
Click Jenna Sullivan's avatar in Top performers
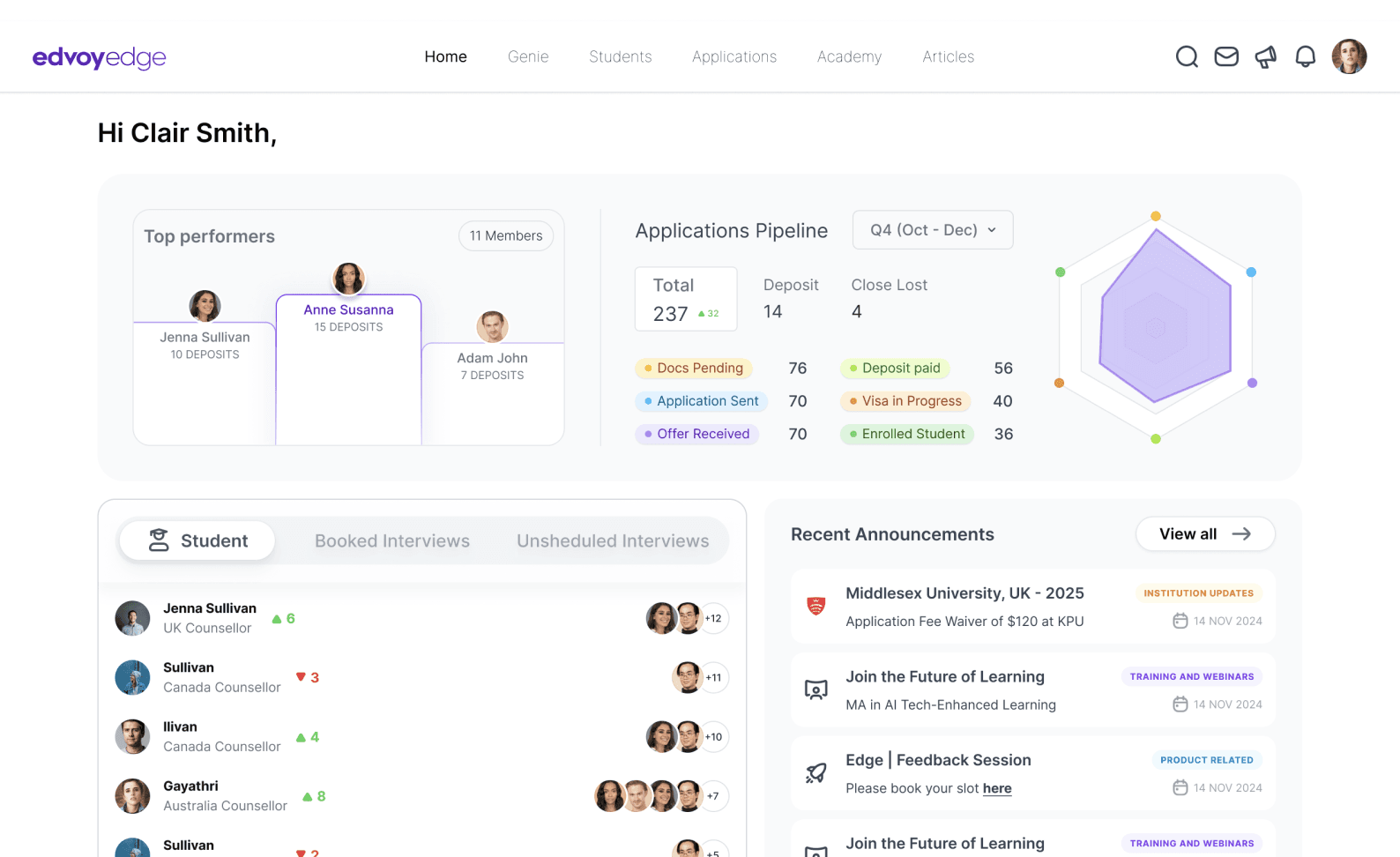click(x=205, y=306)
